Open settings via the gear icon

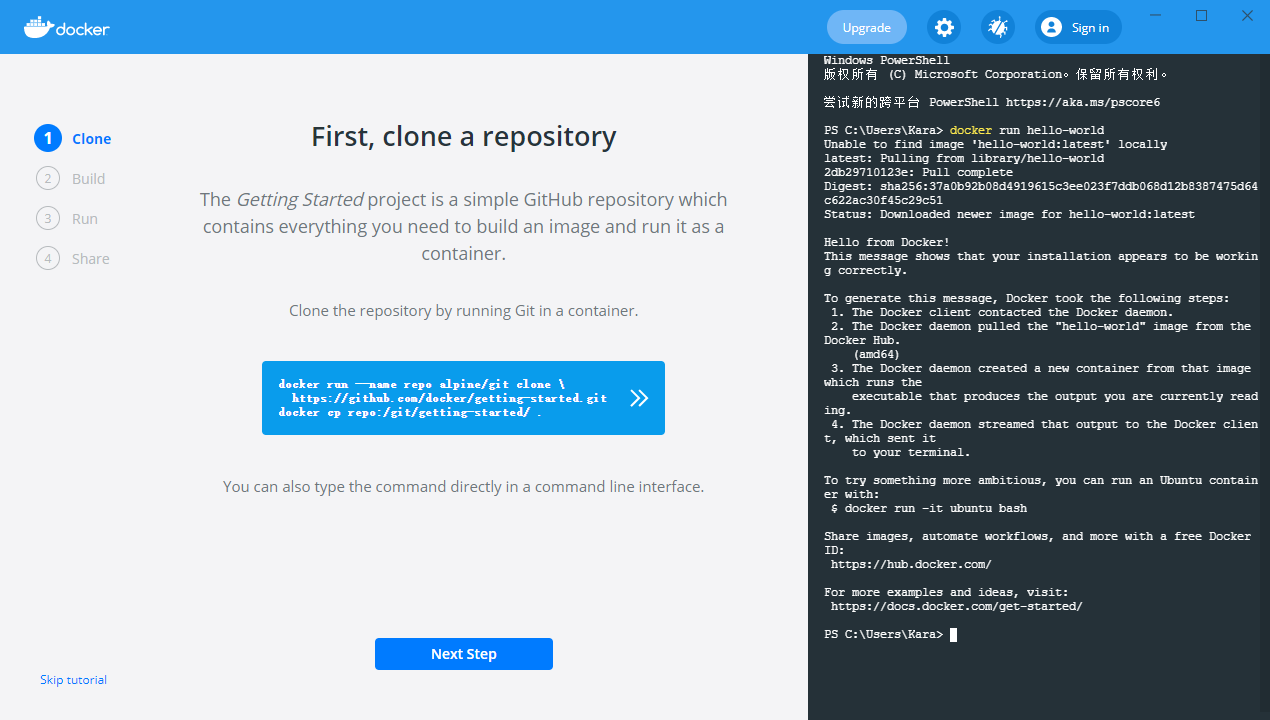(x=944, y=27)
